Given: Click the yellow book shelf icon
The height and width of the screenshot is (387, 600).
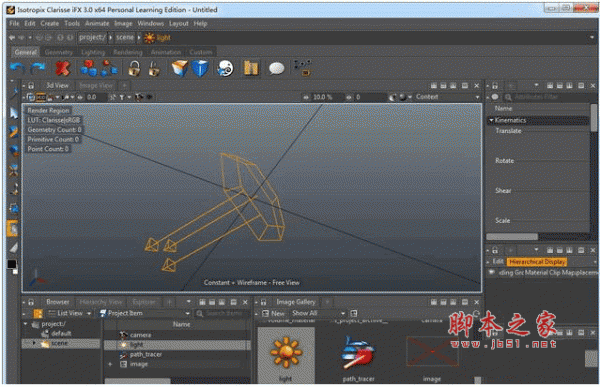Looking at the screenshot, I should pos(251,69).
